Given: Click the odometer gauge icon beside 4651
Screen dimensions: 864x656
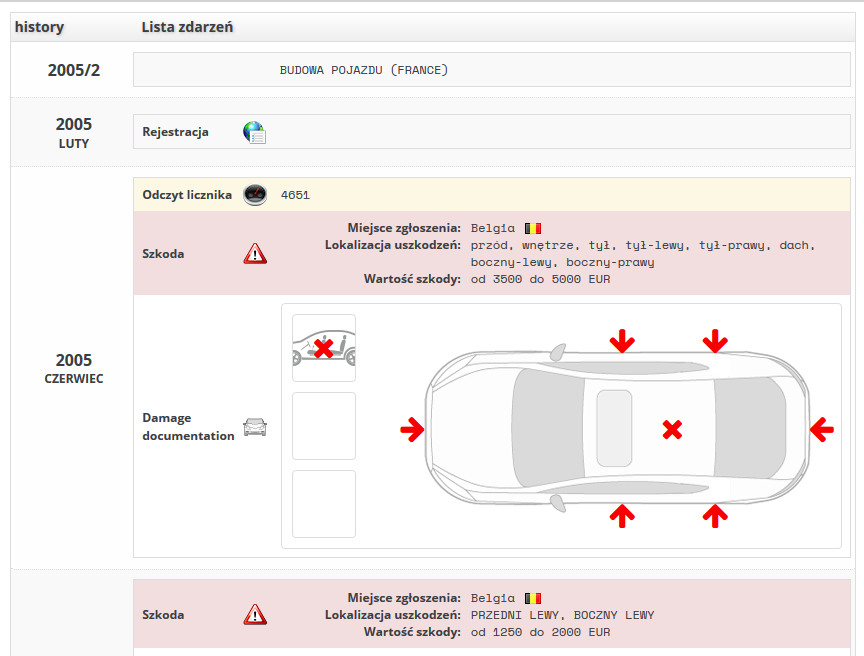Looking at the screenshot, I should 255,195.
